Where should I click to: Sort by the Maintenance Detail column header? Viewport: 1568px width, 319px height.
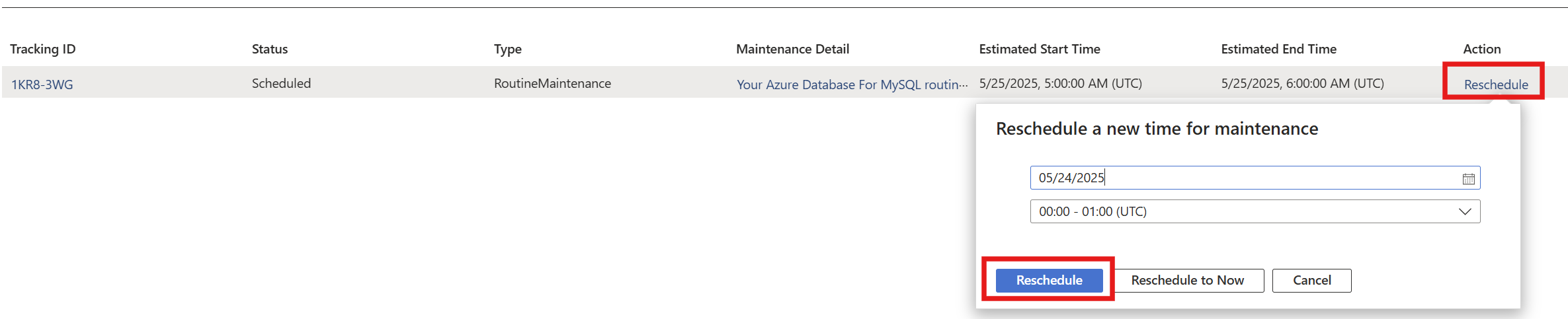pos(793,49)
